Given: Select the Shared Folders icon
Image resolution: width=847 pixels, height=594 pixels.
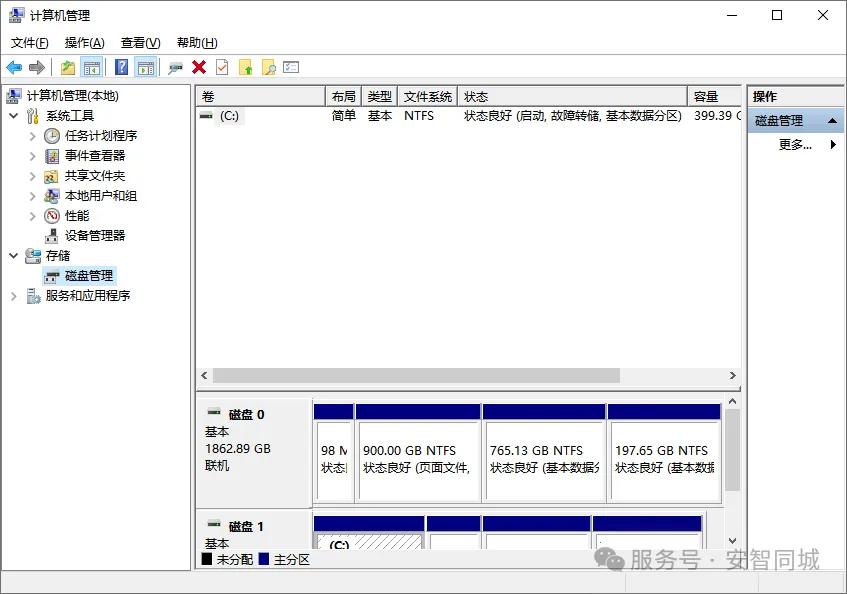Looking at the screenshot, I should tap(51, 176).
